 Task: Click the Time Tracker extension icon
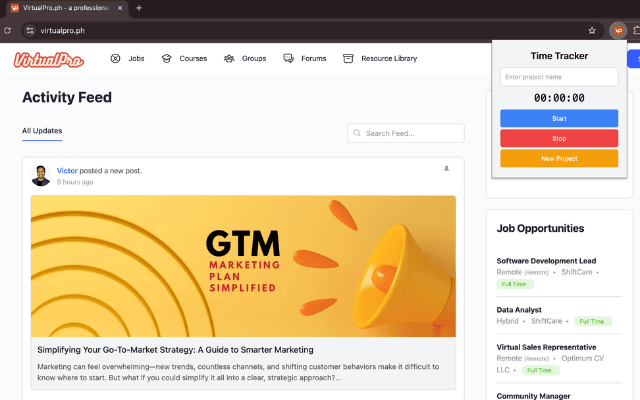pos(618,30)
